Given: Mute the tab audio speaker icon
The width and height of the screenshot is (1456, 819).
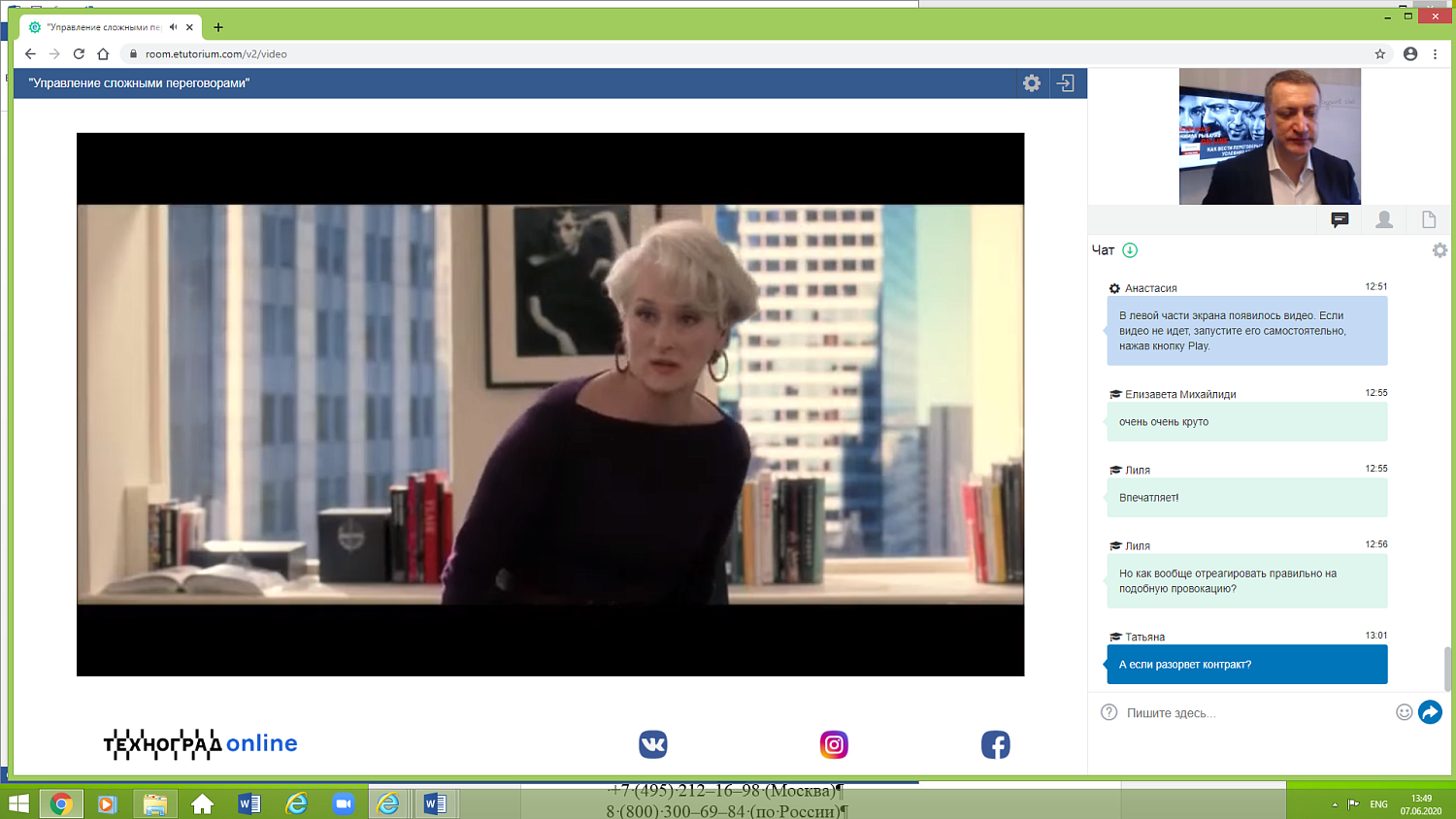Looking at the screenshot, I should coord(173,27).
